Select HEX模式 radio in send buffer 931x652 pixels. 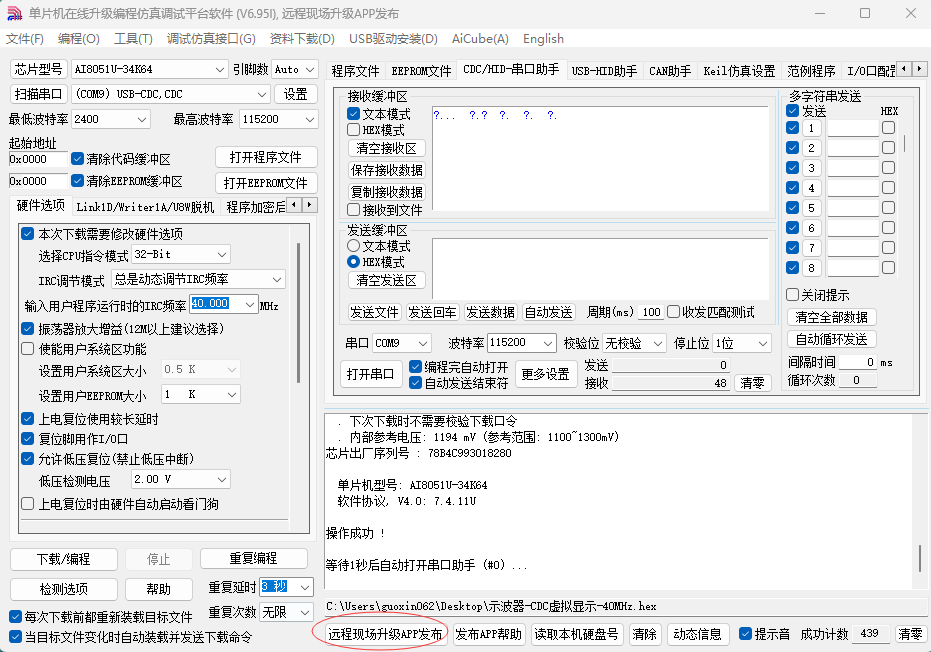(353, 261)
